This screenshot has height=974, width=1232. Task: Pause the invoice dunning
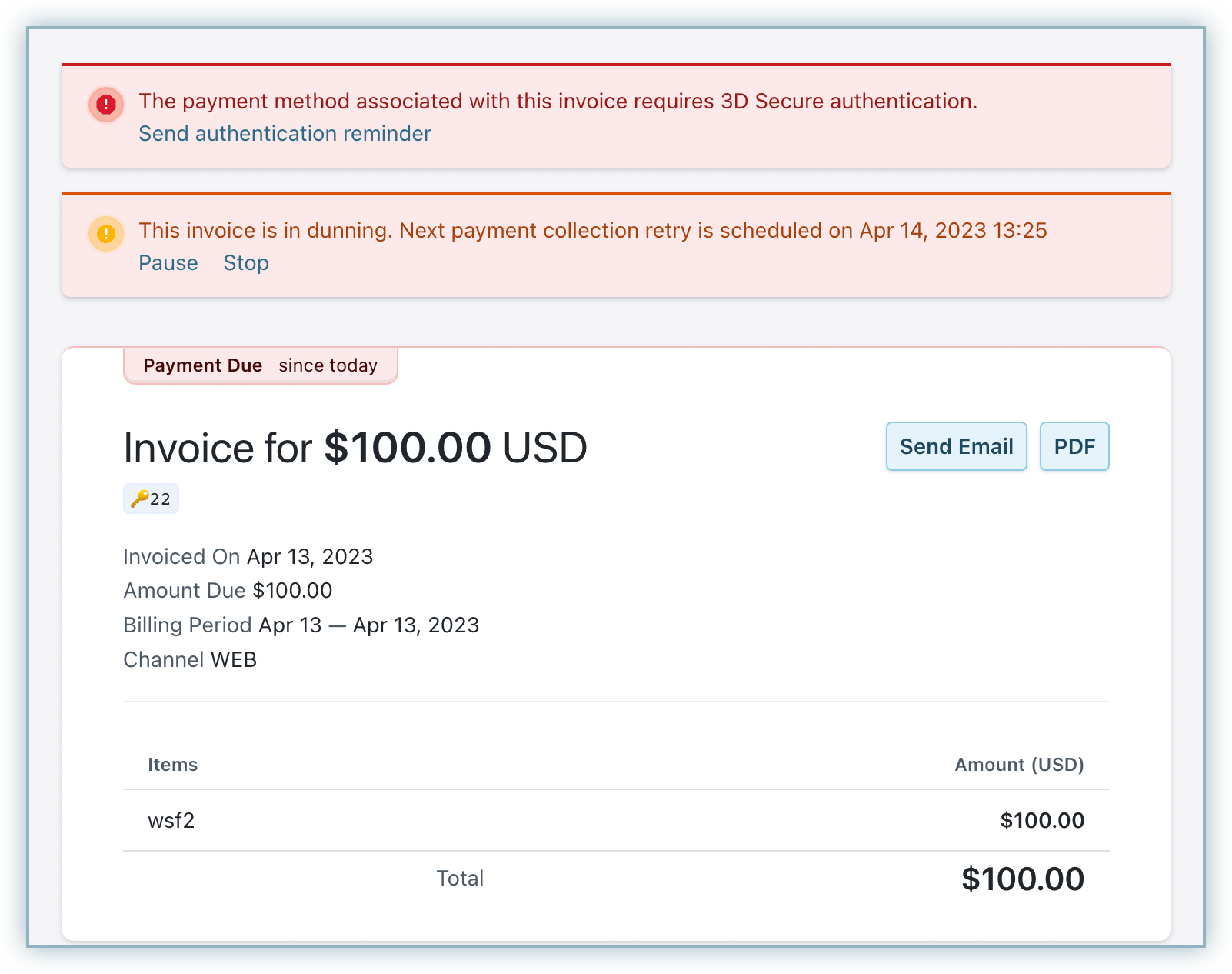(168, 263)
